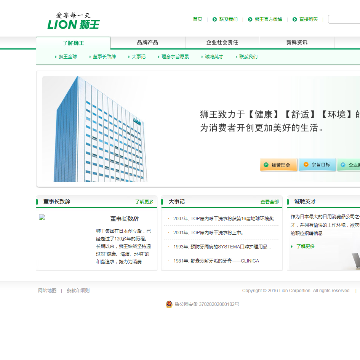Click the green arrow icon before the official store link

click(250, 19)
